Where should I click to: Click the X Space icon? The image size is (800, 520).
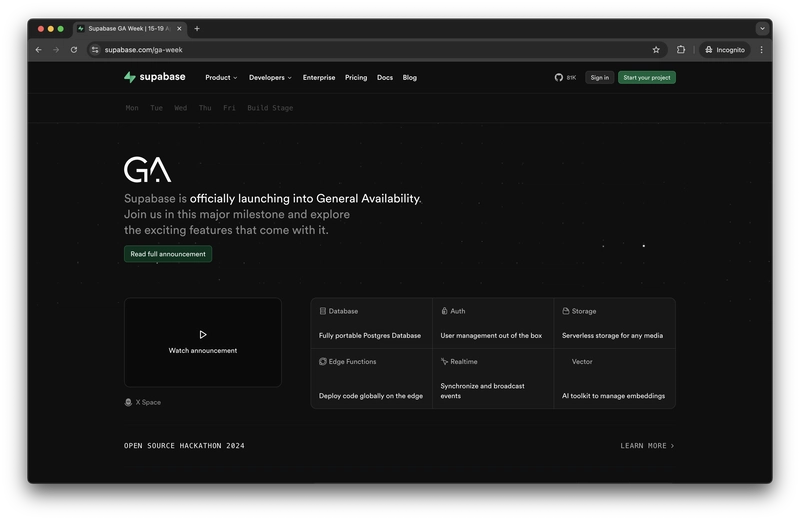(x=128, y=402)
